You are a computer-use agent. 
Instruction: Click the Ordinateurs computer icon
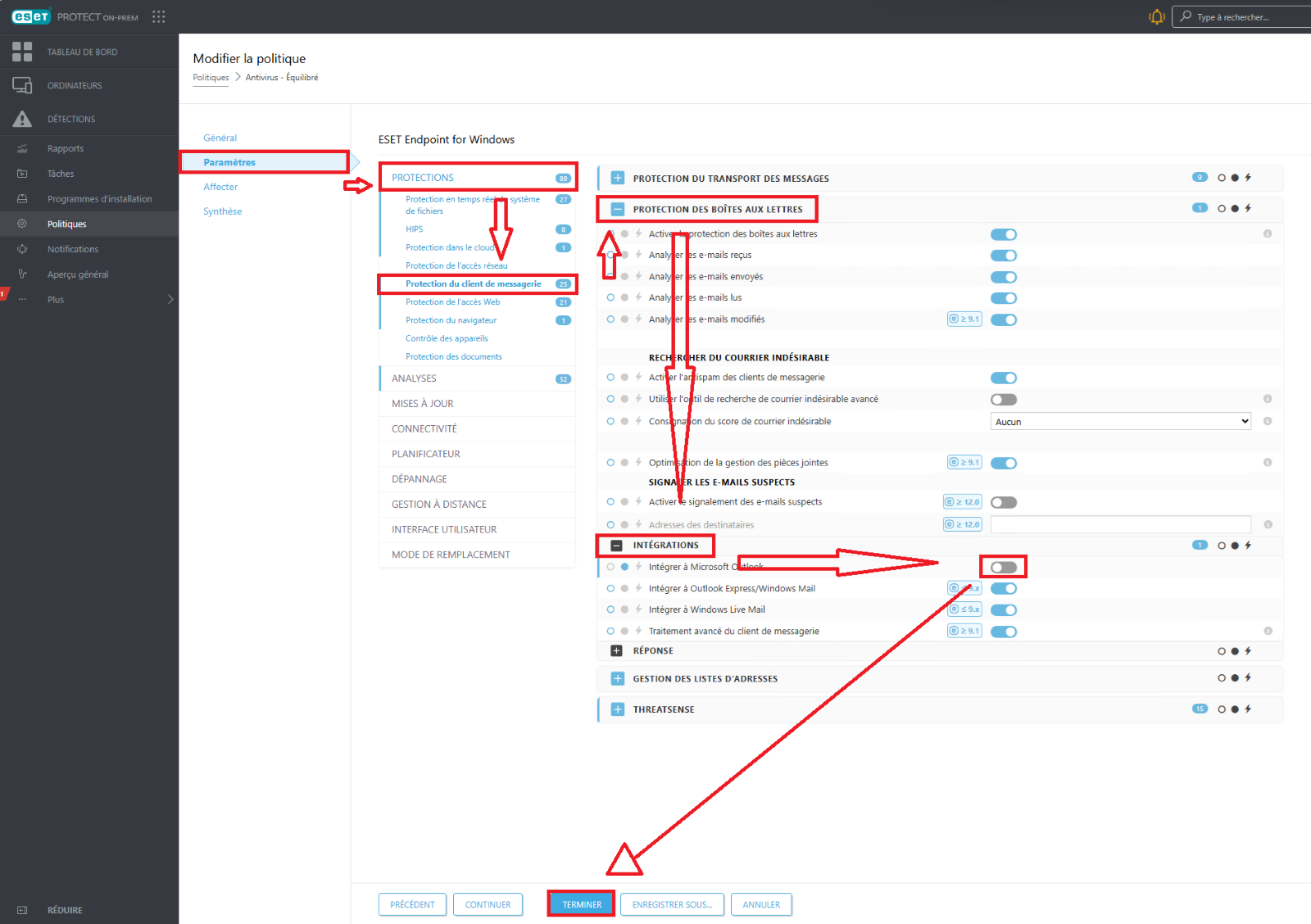point(22,85)
